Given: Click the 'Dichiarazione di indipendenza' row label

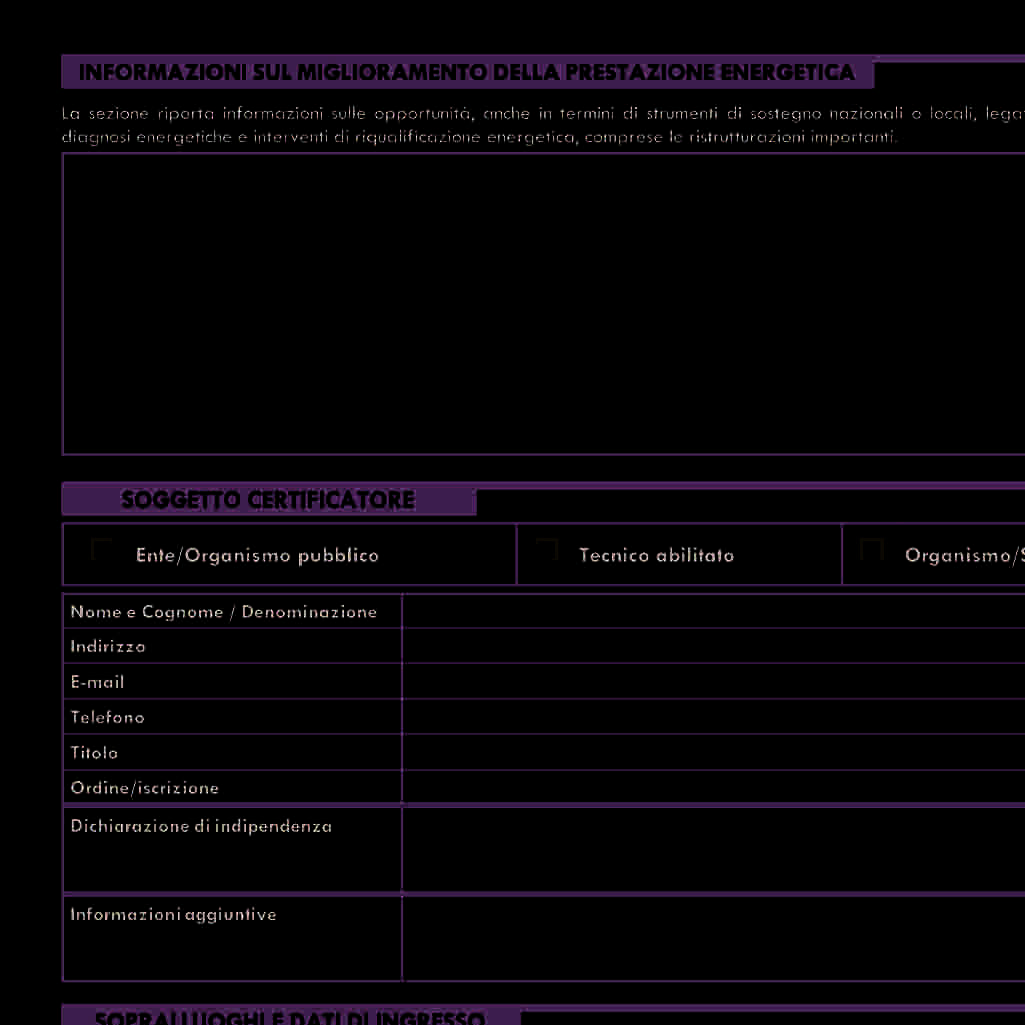Looking at the screenshot, I should (x=201, y=827).
